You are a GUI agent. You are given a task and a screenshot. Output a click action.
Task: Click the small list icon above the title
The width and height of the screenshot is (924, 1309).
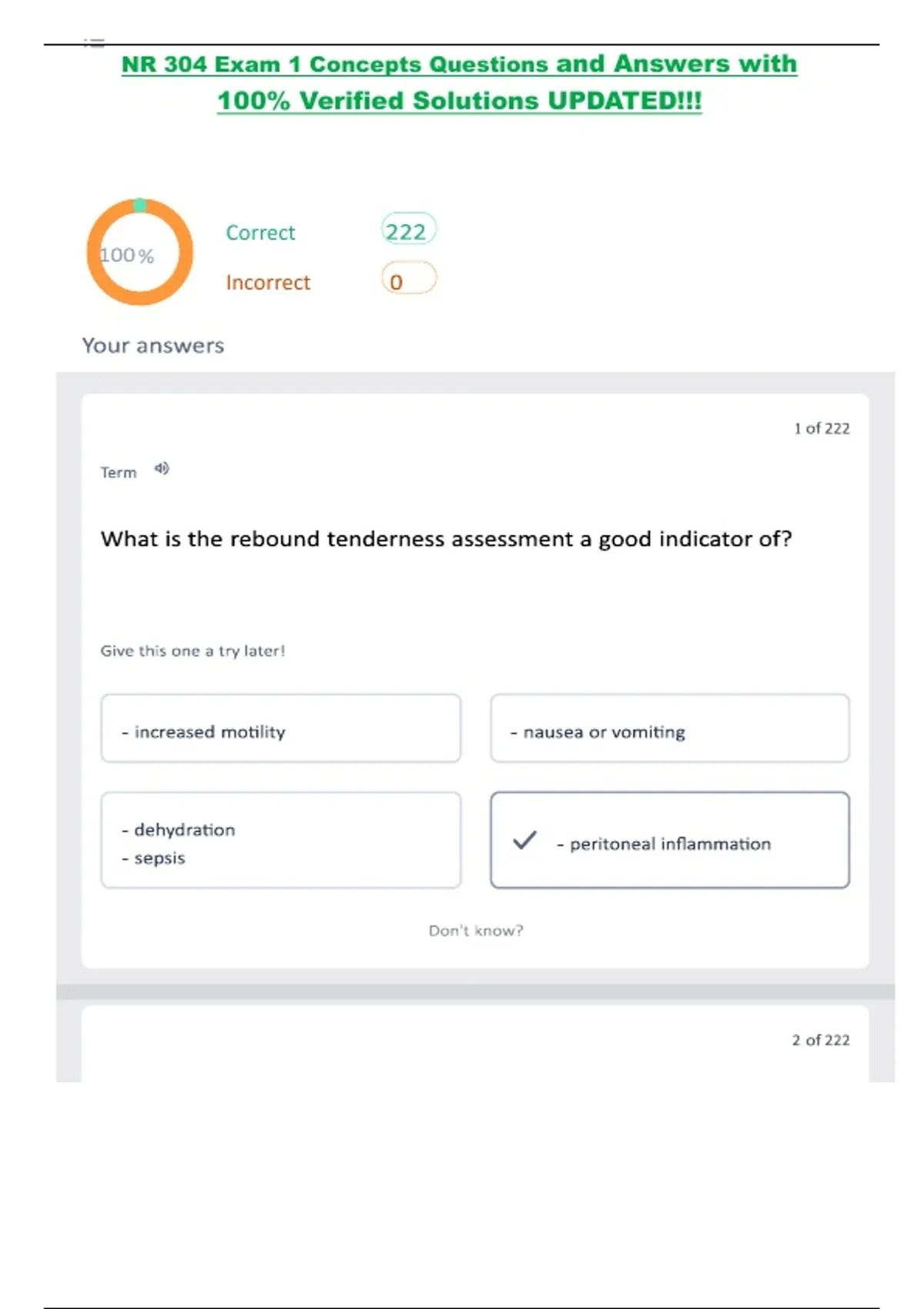click(94, 43)
